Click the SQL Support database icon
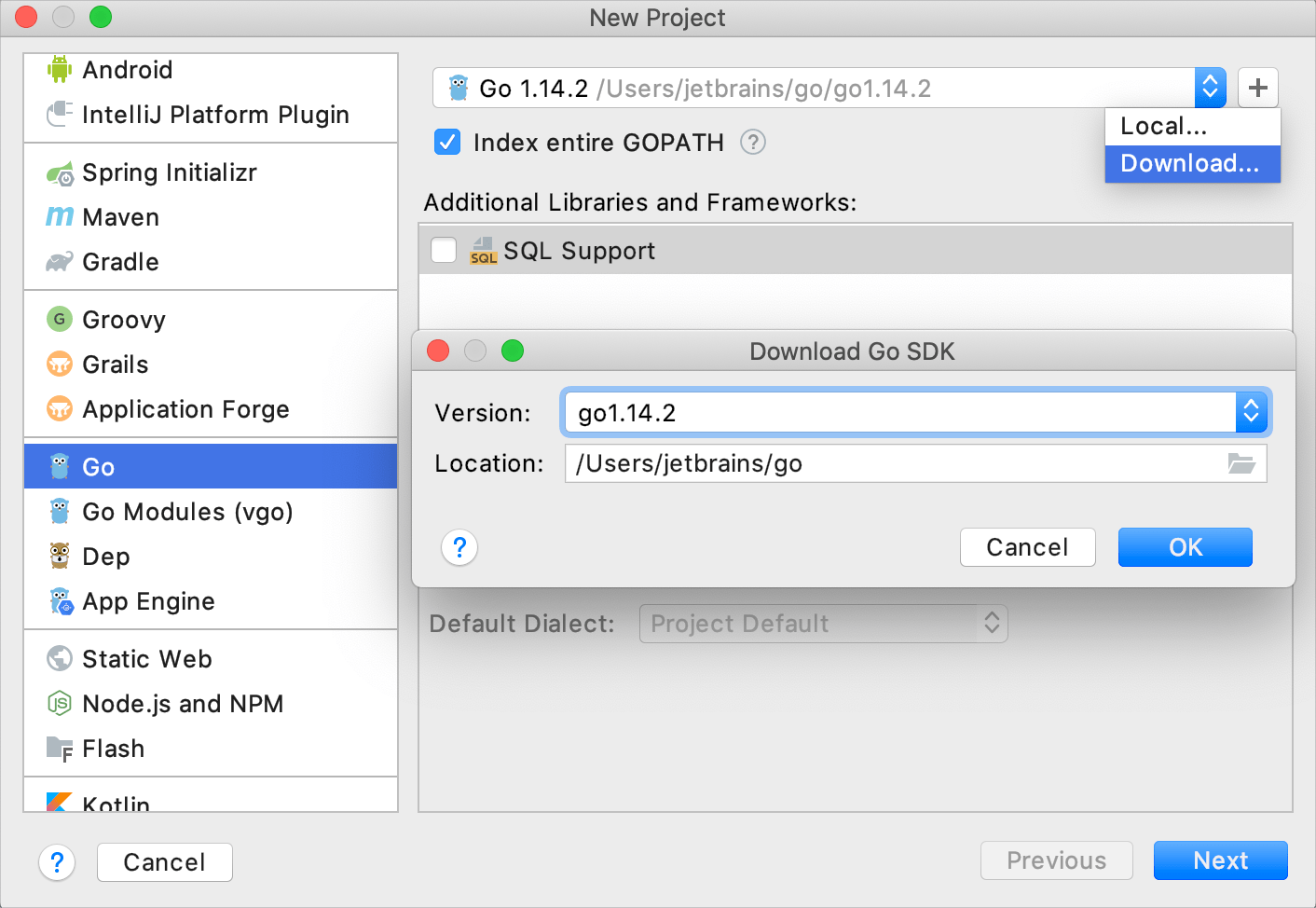This screenshot has height=908, width=1316. pyautogui.click(x=483, y=251)
